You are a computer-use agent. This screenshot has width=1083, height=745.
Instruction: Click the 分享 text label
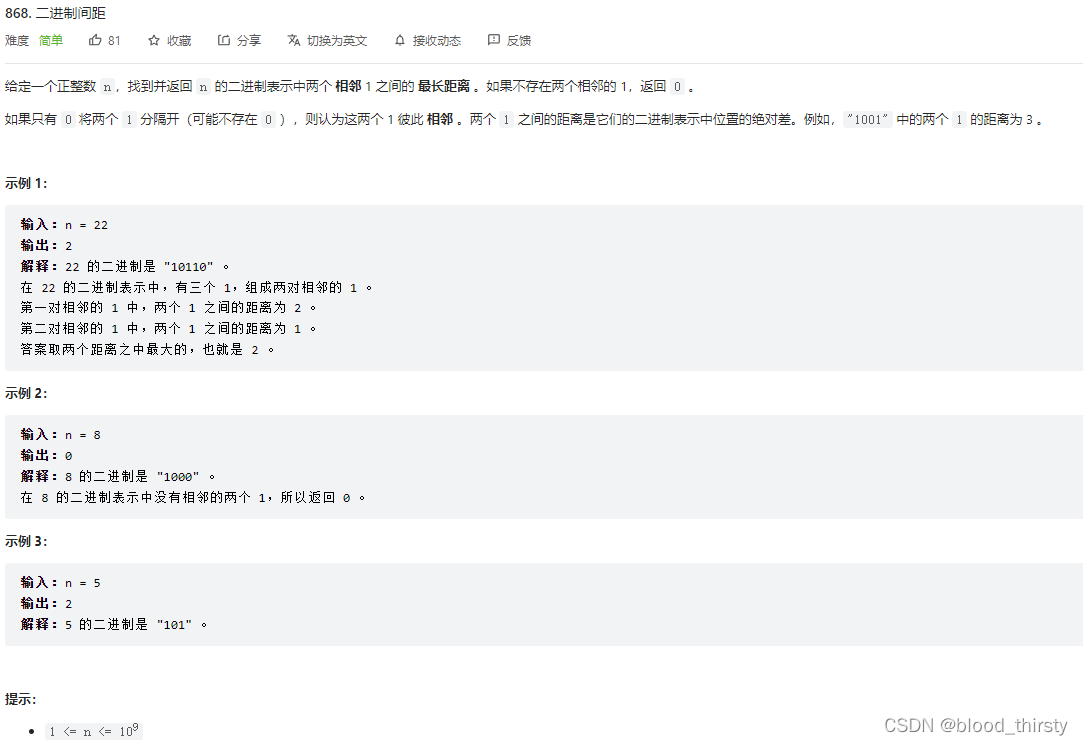pyautogui.click(x=249, y=40)
